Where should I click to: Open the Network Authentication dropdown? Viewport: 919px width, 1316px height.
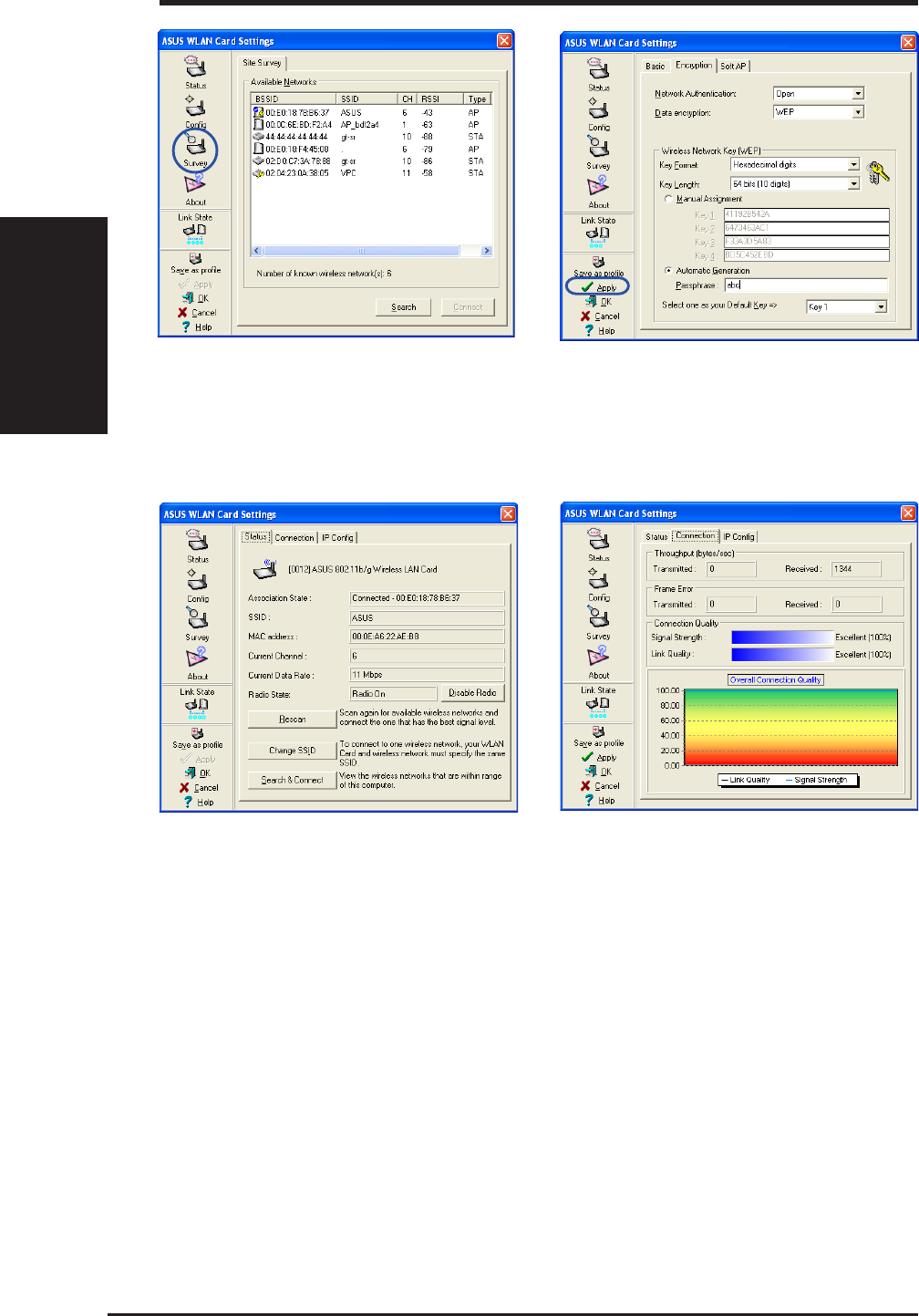click(x=858, y=94)
